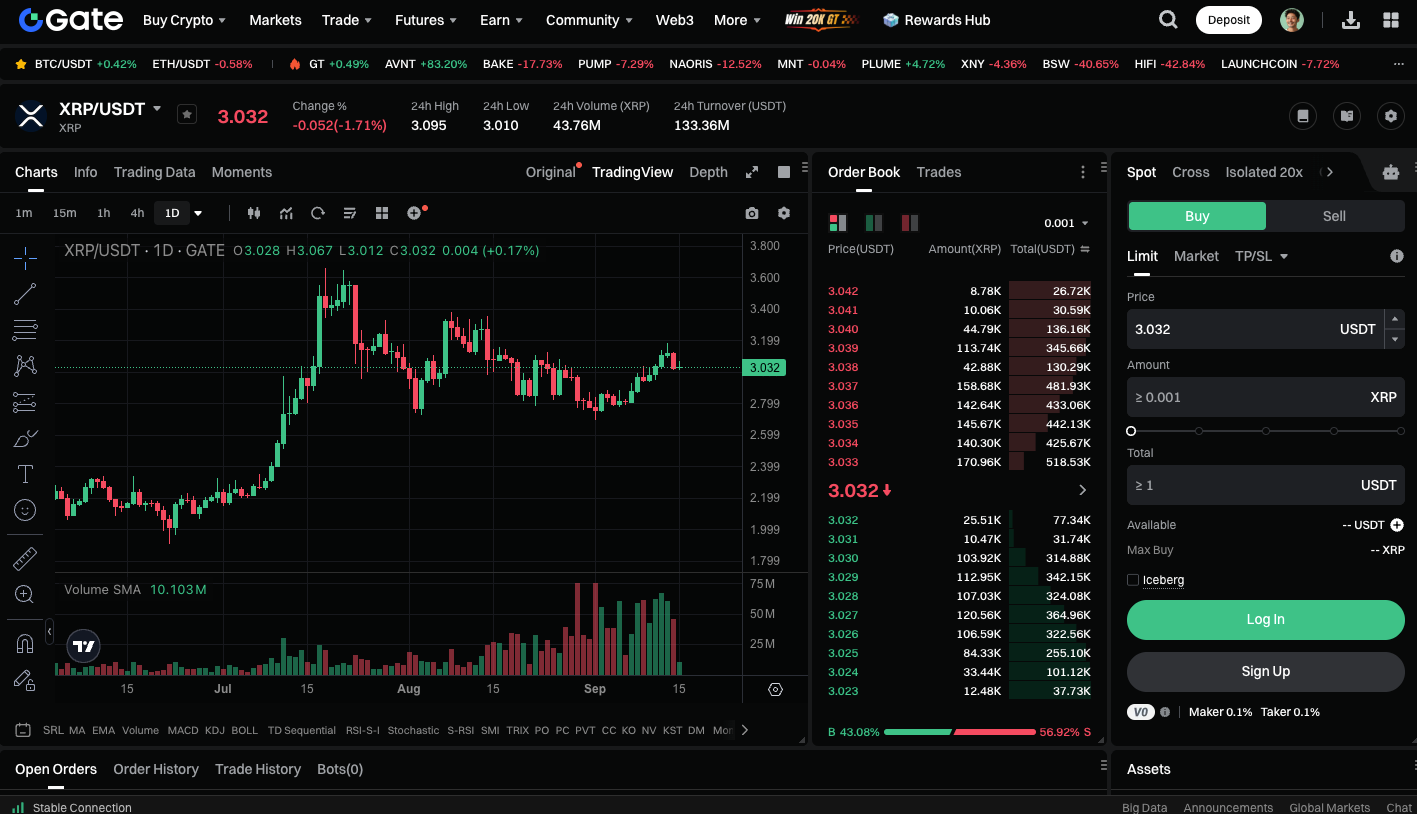1417x814 pixels.
Task: Open the Rewards Hub link
Action: (937, 20)
